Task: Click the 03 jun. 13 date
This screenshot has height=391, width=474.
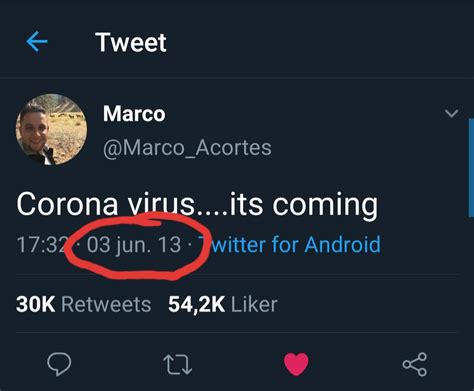Action: point(134,245)
